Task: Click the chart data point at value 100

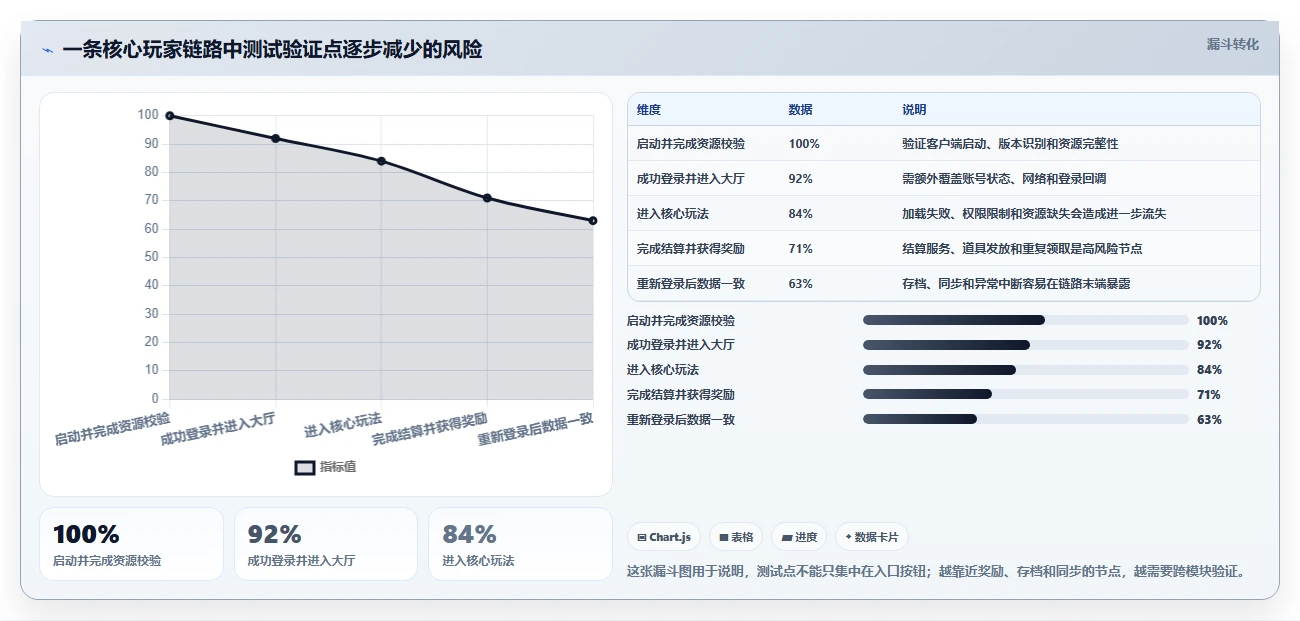Action: coord(170,116)
